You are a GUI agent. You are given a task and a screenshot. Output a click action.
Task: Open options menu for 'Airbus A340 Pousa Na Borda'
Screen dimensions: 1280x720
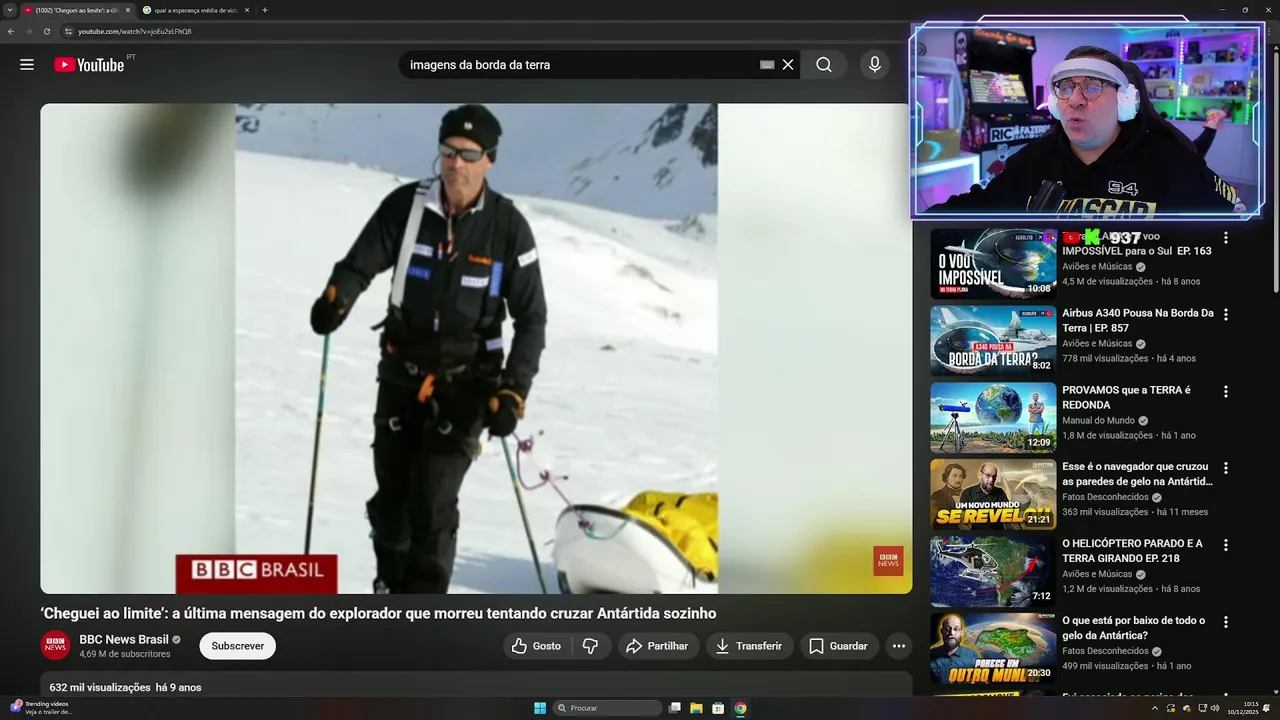[1226, 314]
